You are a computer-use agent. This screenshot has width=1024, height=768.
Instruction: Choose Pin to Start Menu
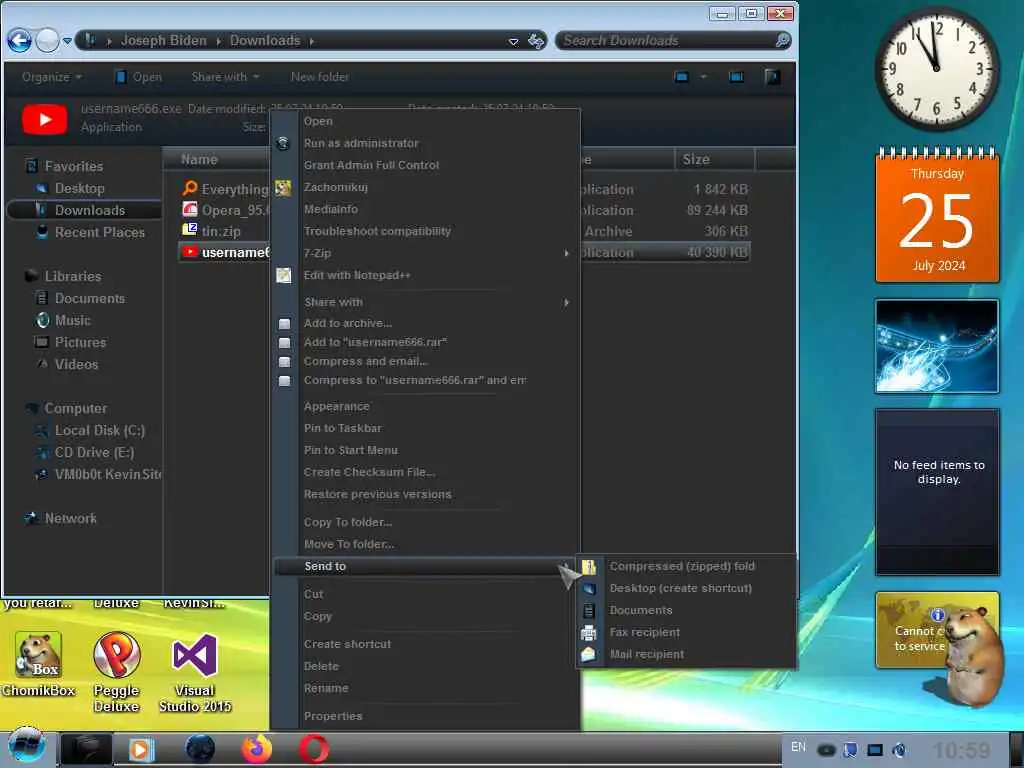point(350,451)
